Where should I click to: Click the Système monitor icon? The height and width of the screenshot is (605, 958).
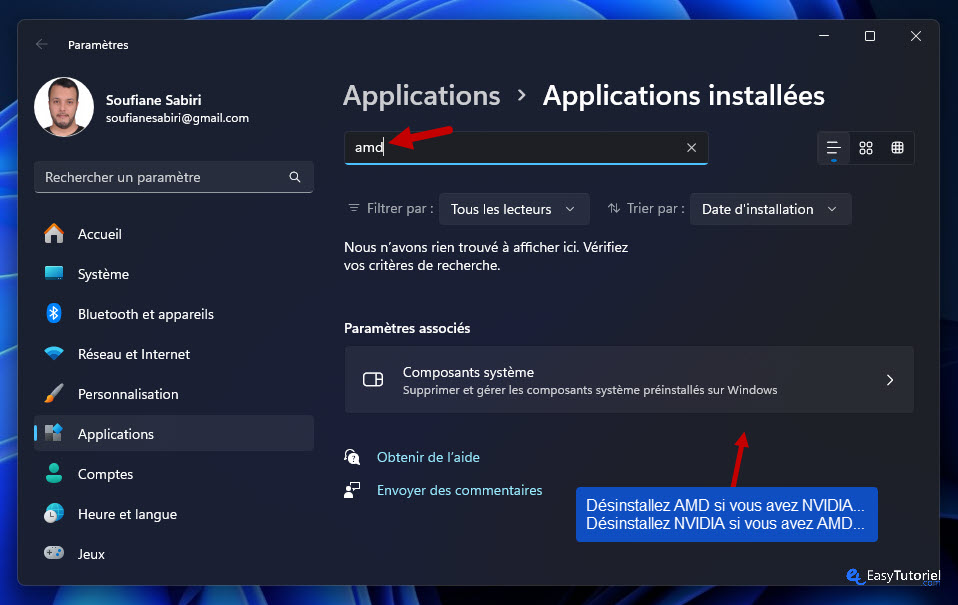click(x=54, y=273)
